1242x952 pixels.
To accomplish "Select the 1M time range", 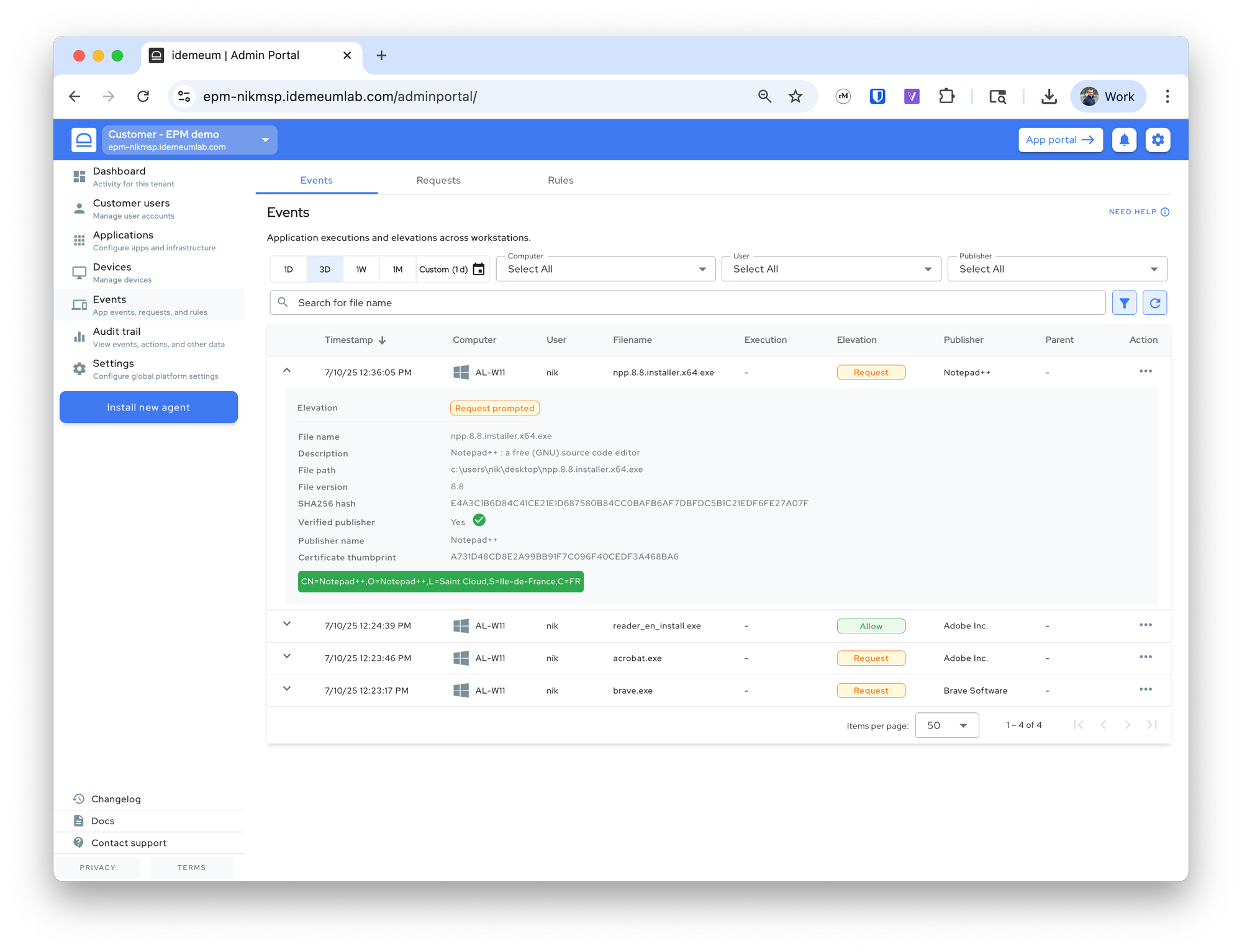I will (x=397, y=270).
